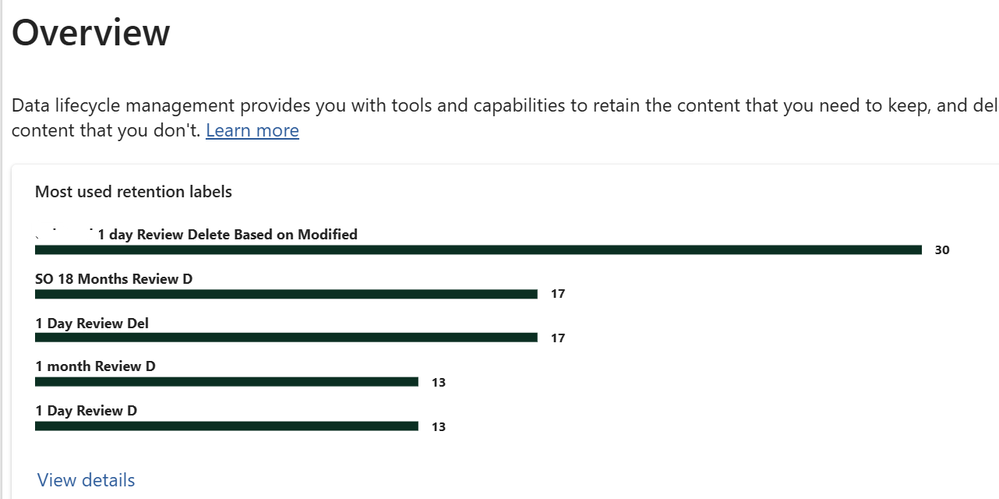Image resolution: width=999 pixels, height=499 pixels.
Task: Select the SO 18 Months Review D label
Action: 113,278
